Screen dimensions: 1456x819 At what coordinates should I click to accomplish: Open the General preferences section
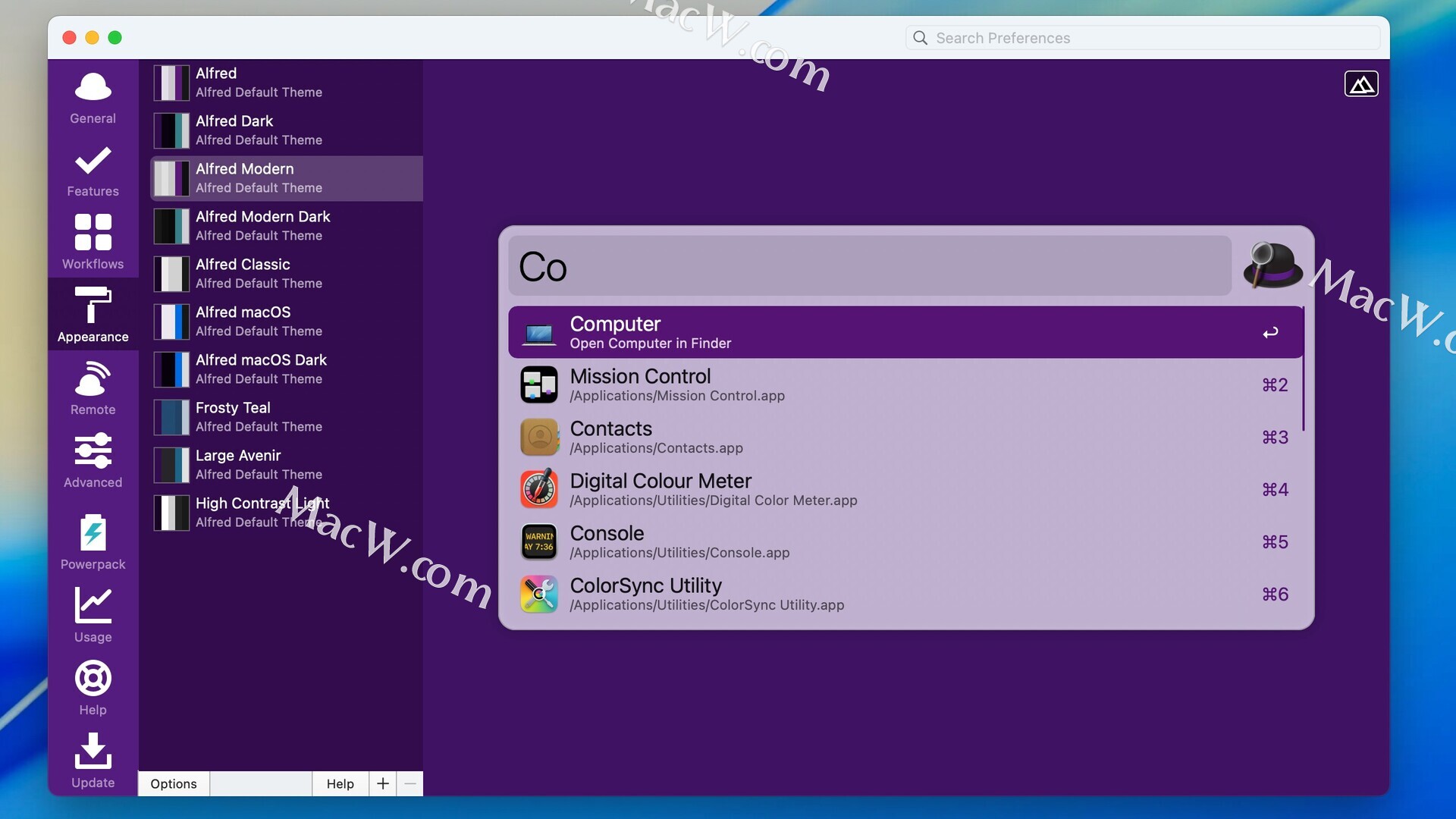[93, 98]
